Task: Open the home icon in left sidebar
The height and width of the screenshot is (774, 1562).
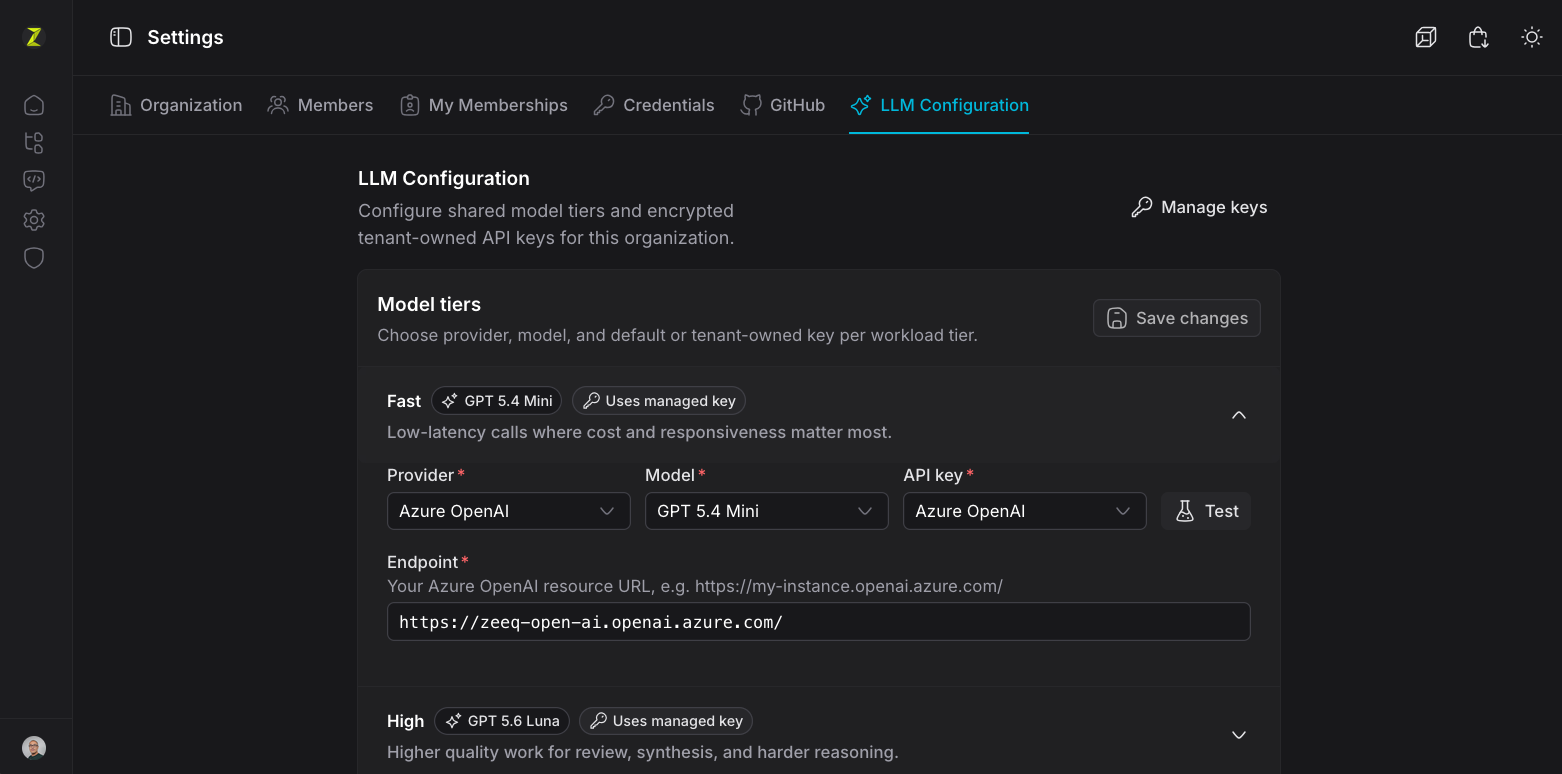Action: point(34,105)
